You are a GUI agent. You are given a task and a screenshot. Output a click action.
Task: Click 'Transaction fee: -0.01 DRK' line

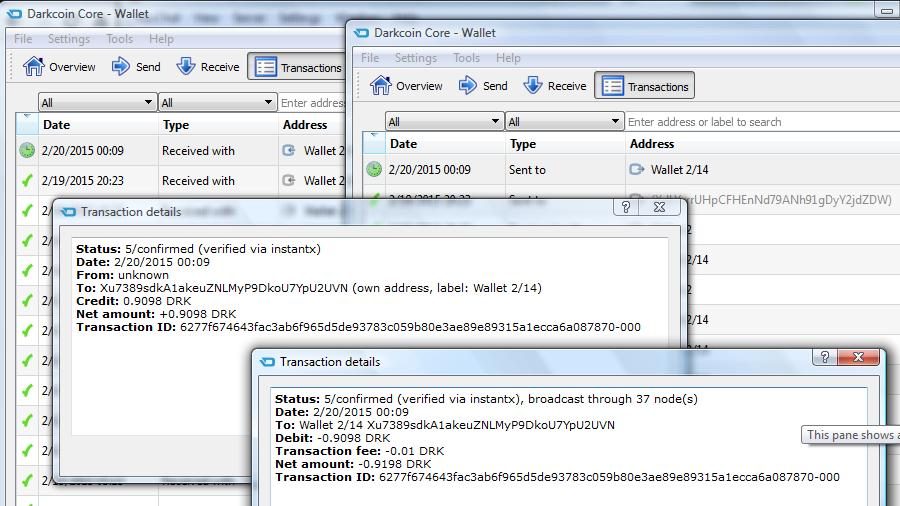click(359, 451)
